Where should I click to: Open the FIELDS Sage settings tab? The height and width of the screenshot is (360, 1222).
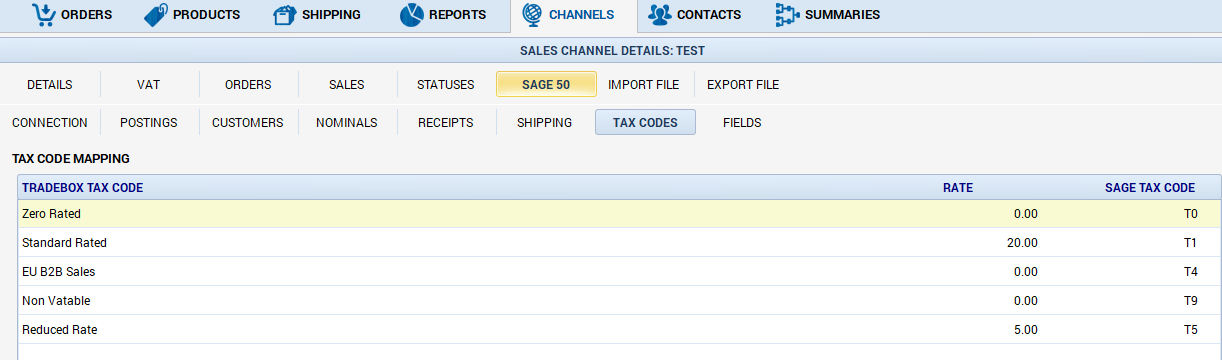point(742,123)
